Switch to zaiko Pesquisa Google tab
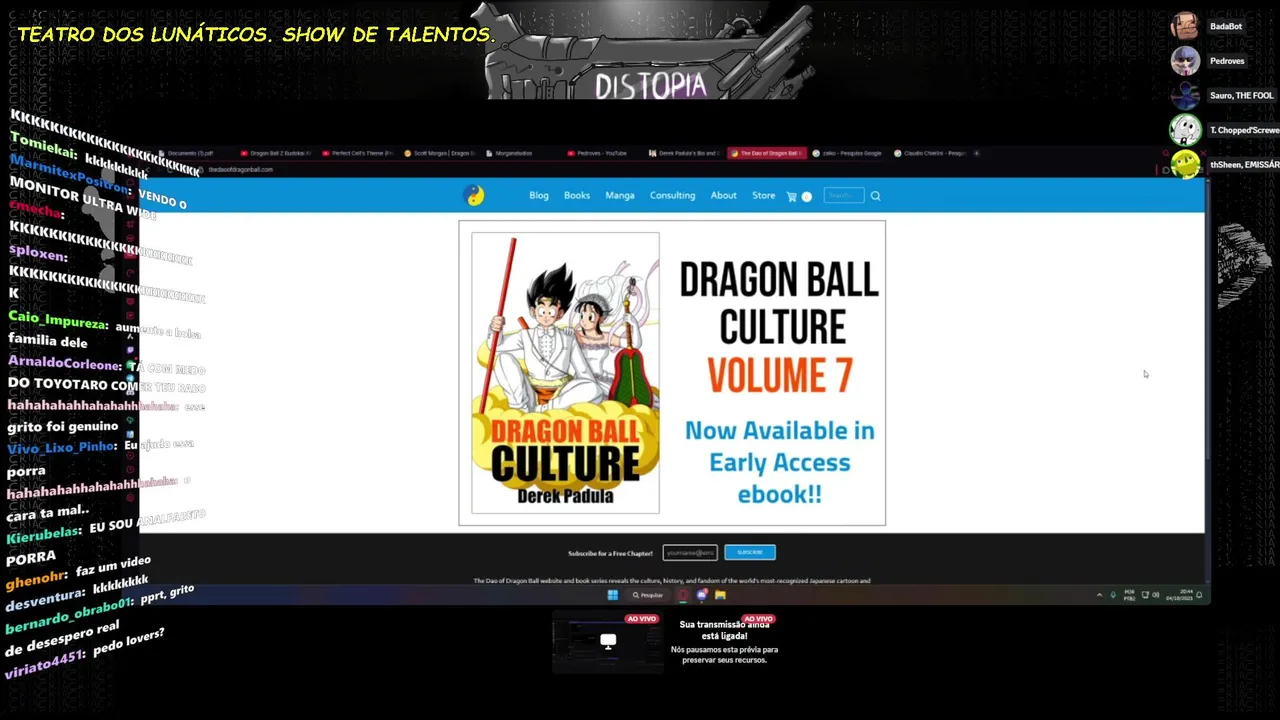Viewport: 1280px width, 720px height. (850, 153)
